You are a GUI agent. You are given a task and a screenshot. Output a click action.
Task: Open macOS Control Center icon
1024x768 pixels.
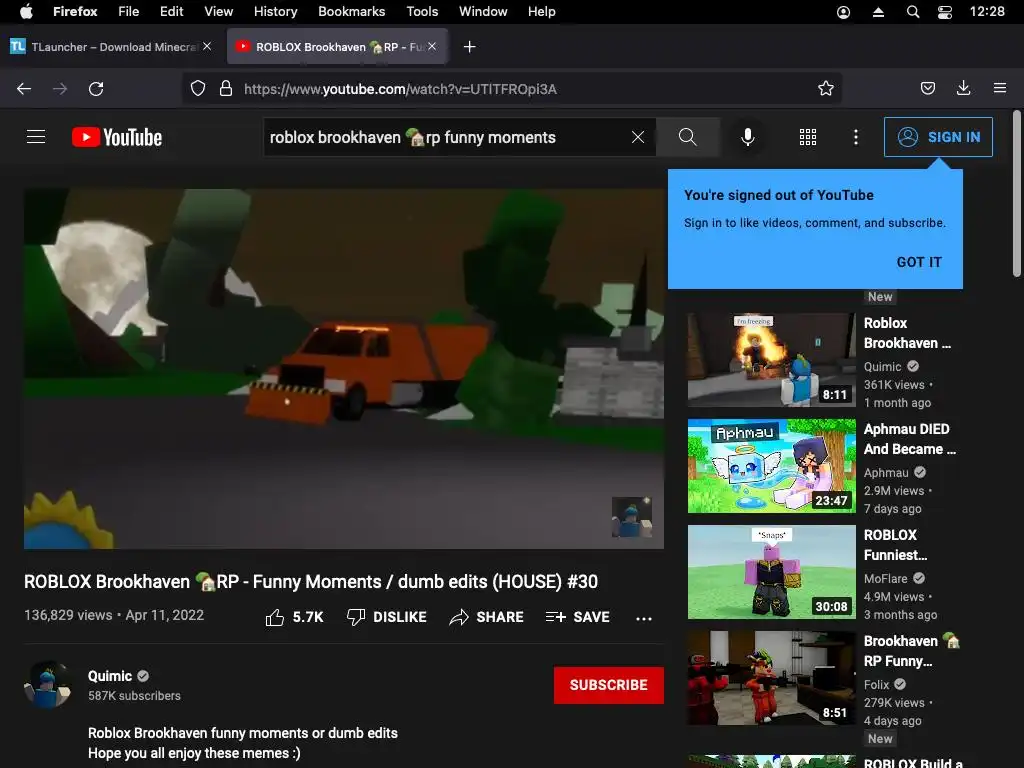(944, 12)
